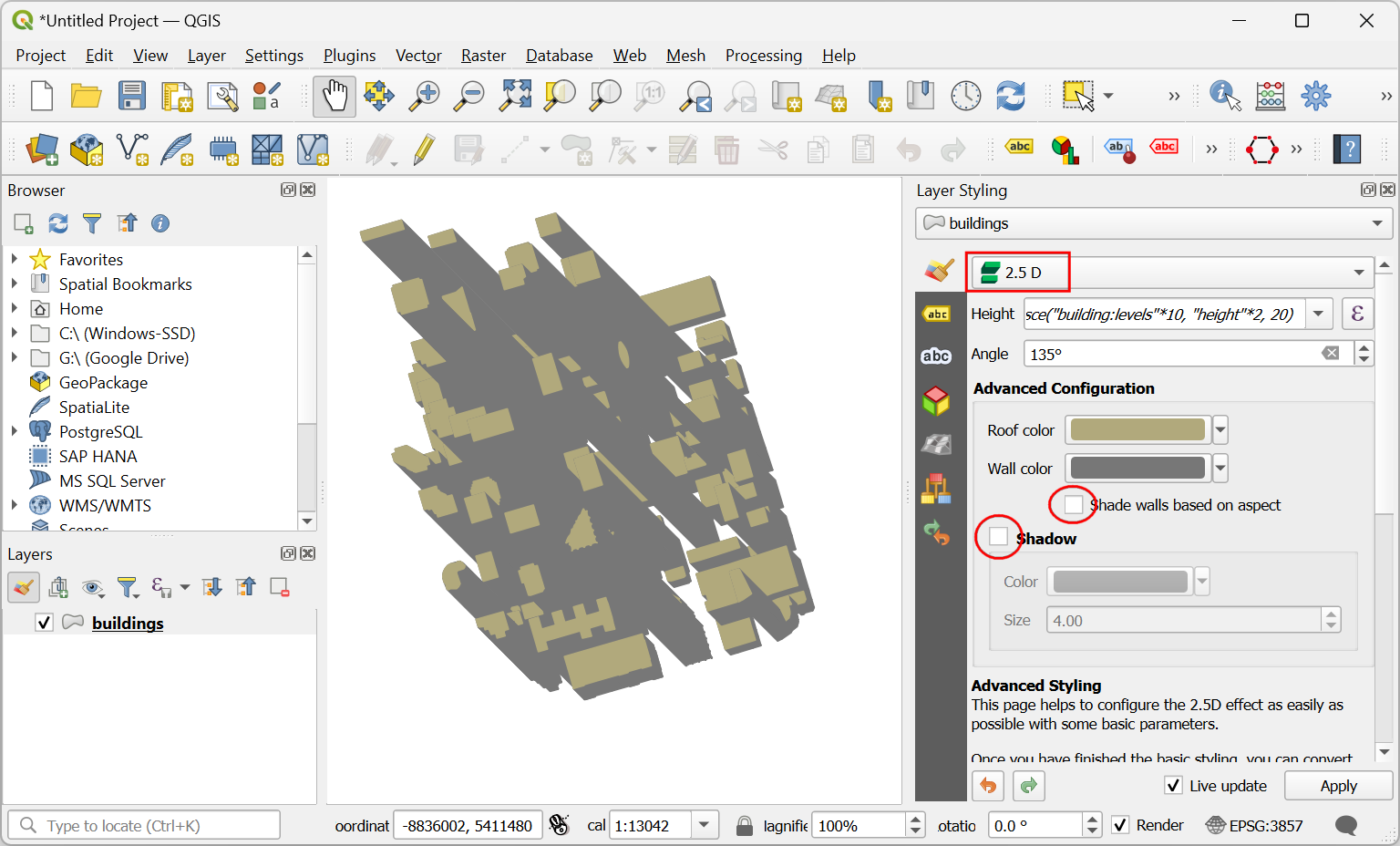This screenshot has height=846, width=1400.
Task: Open the 3D View styling tab
Action: tap(936, 400)
